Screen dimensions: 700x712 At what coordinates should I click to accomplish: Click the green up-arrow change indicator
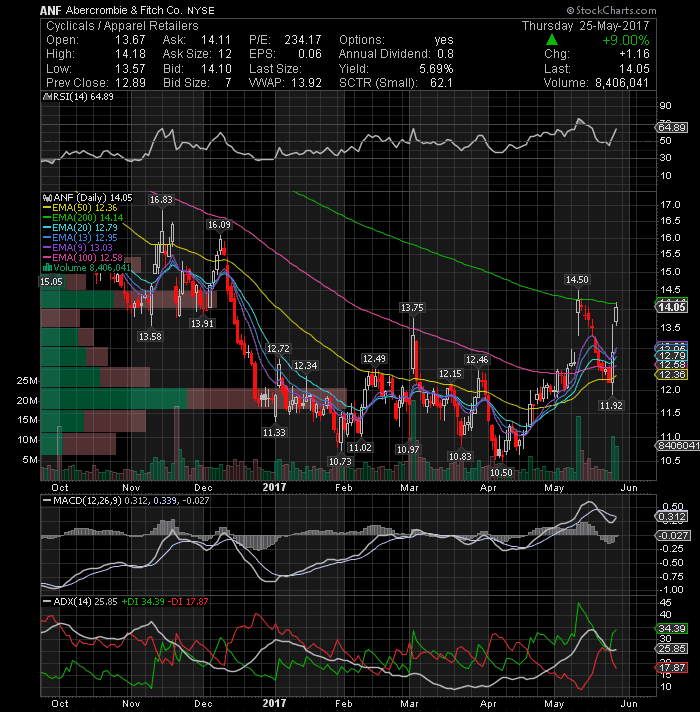click(x=552, y=40)
